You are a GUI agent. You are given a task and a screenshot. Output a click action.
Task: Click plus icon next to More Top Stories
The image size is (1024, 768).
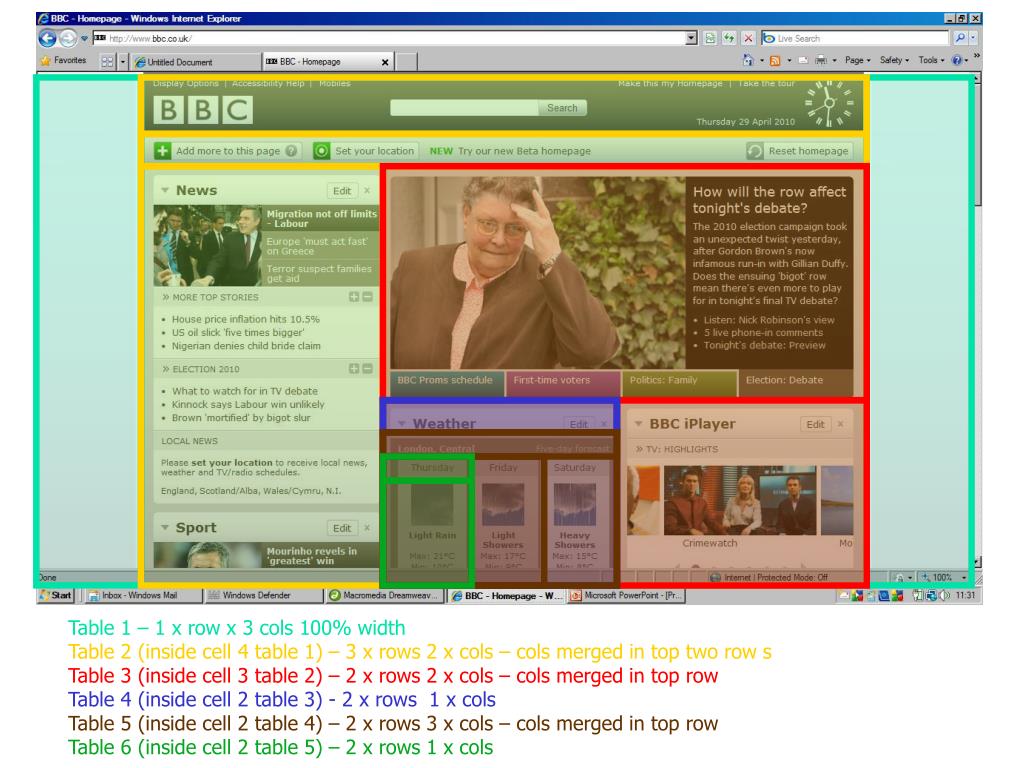[354, 297]
